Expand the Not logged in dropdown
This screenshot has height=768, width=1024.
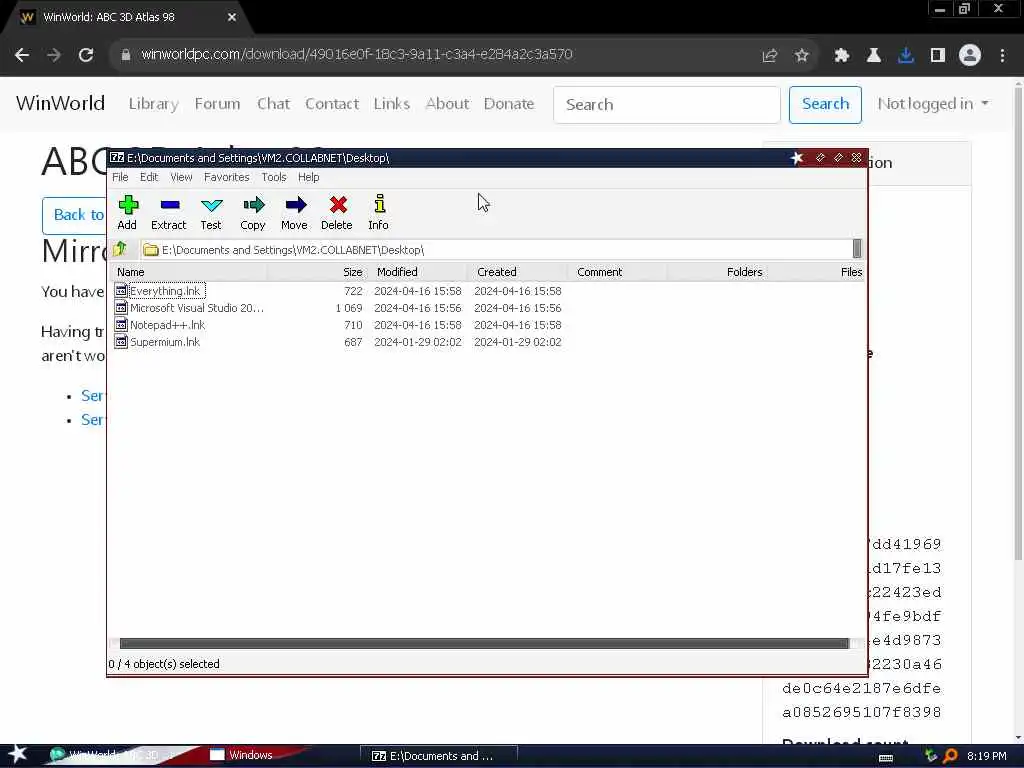coord(932,104)
